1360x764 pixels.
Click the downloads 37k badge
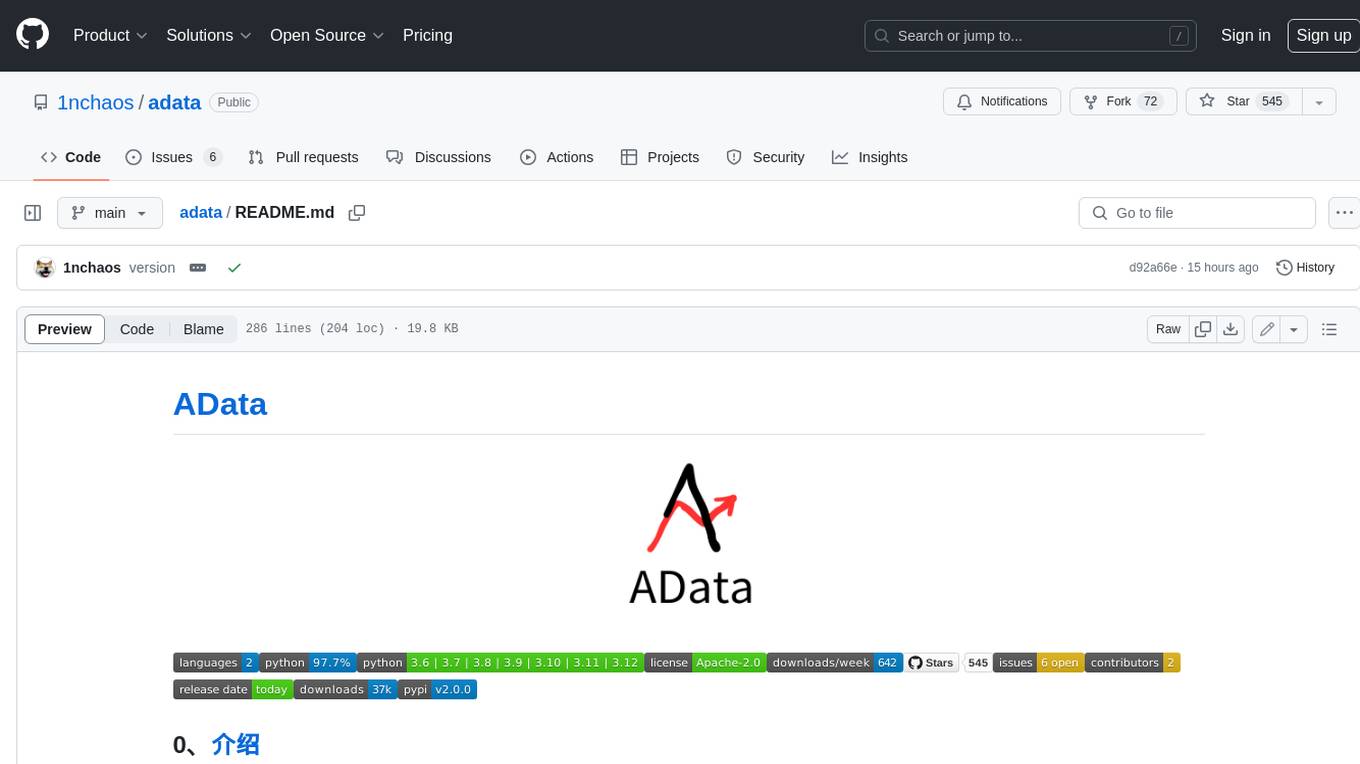pyautogui.click(x=345, y=689)
